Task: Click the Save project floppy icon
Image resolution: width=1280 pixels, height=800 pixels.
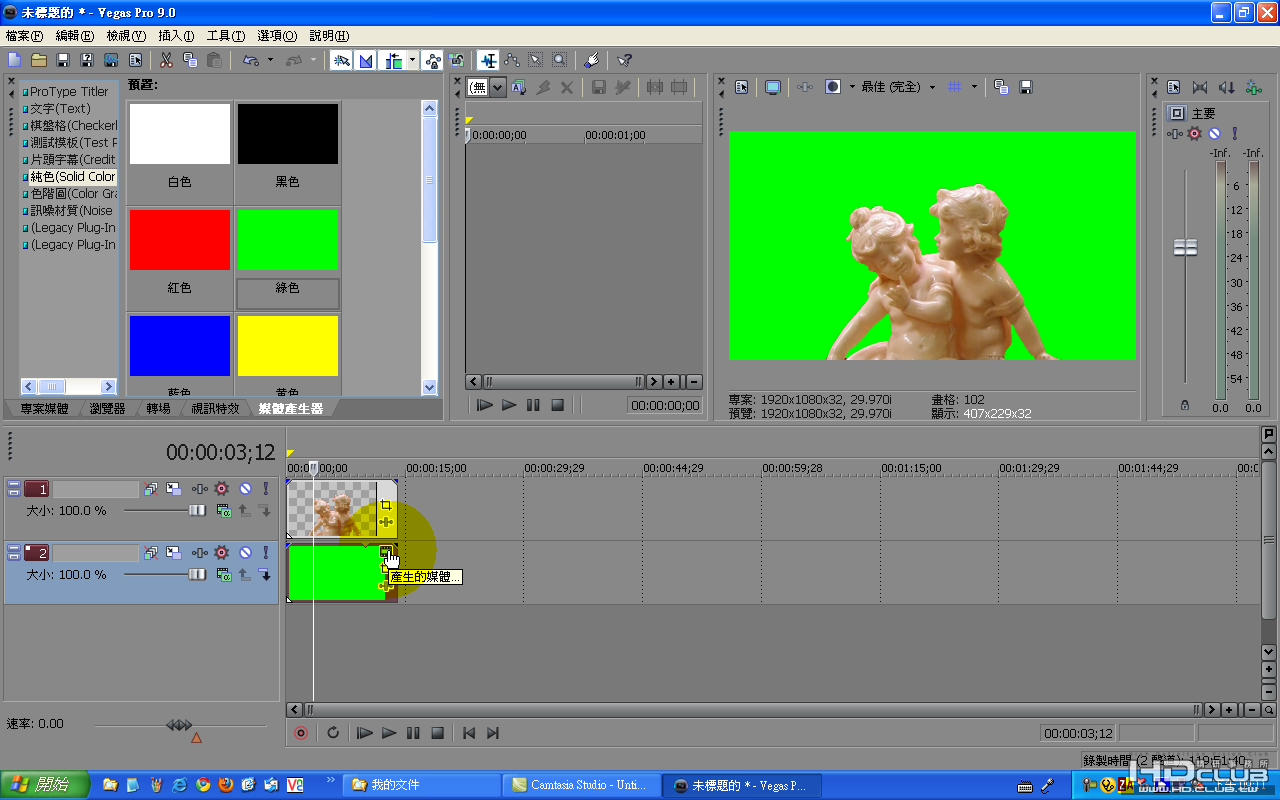Action: (63, 60)
